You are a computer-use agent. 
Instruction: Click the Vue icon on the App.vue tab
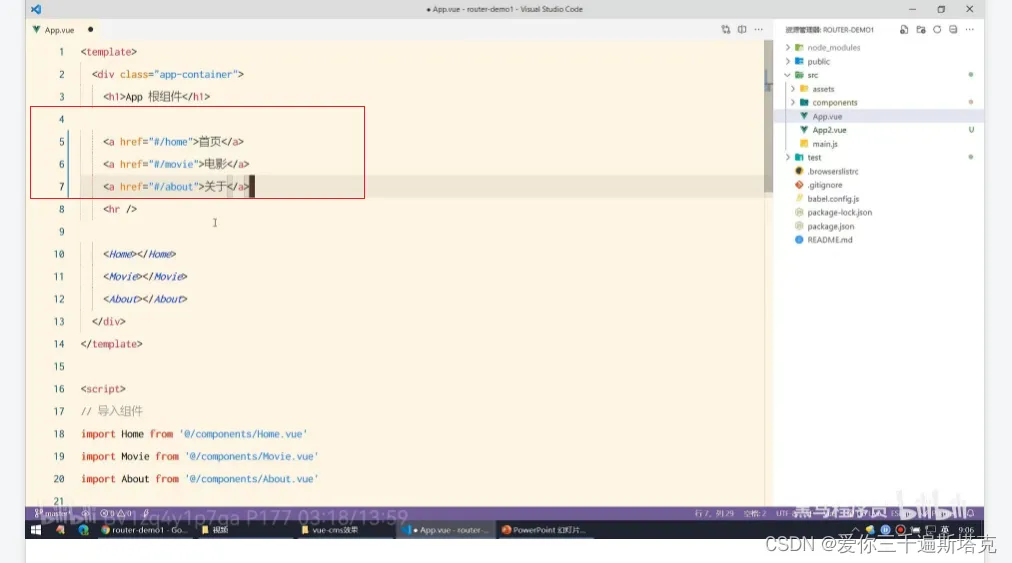tap(36, 30)
